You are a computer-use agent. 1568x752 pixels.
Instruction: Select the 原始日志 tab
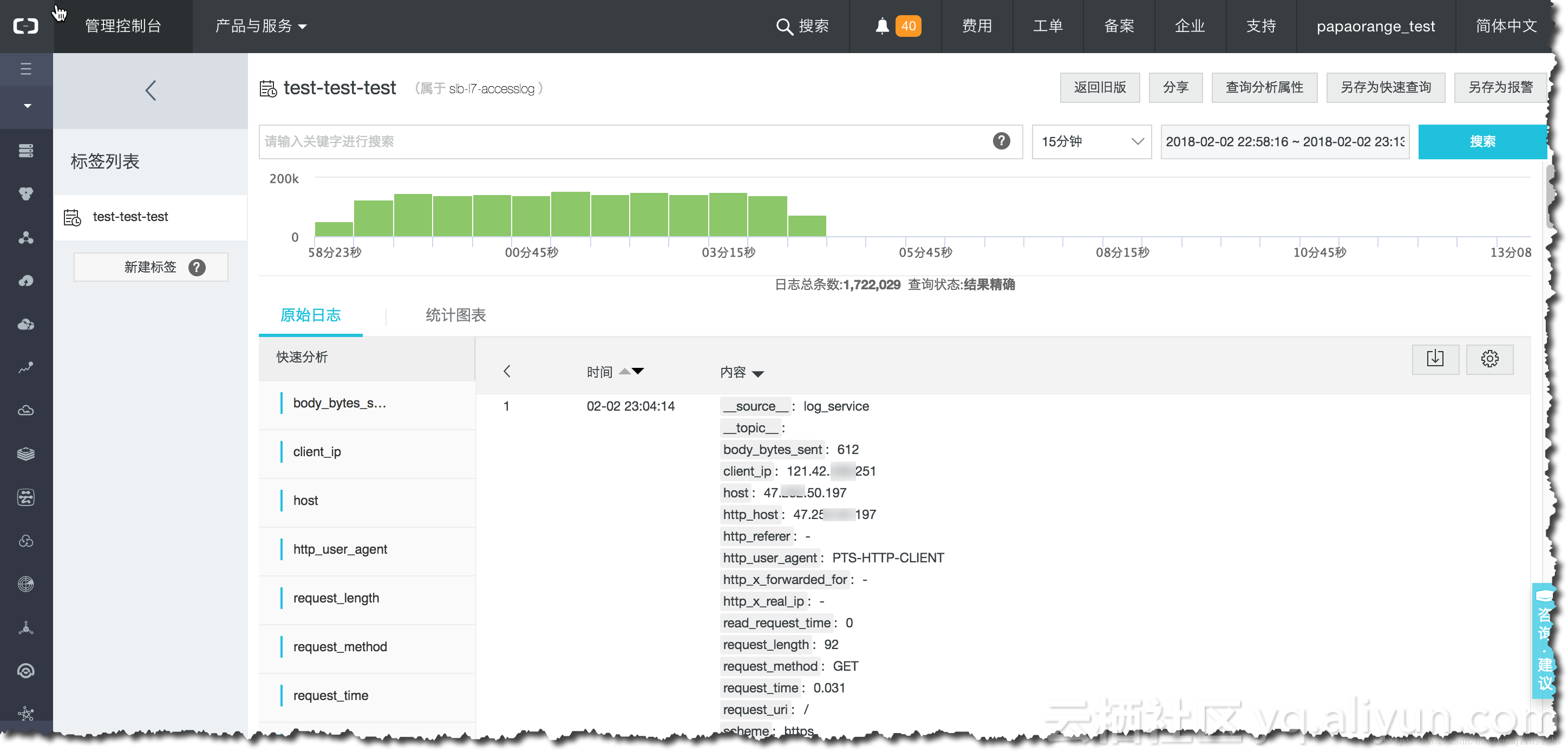pyautogui.click(x=311, y=315)
